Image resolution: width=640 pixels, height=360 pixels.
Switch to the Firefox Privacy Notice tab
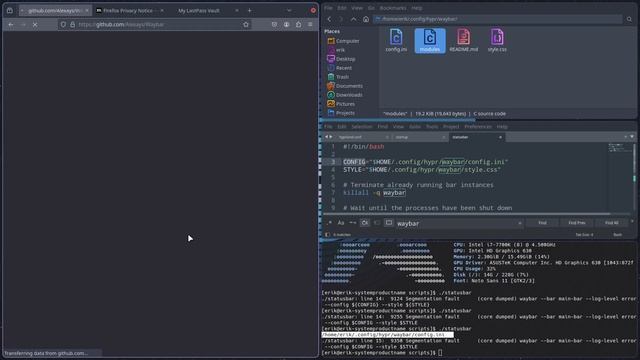click(130, 11)
